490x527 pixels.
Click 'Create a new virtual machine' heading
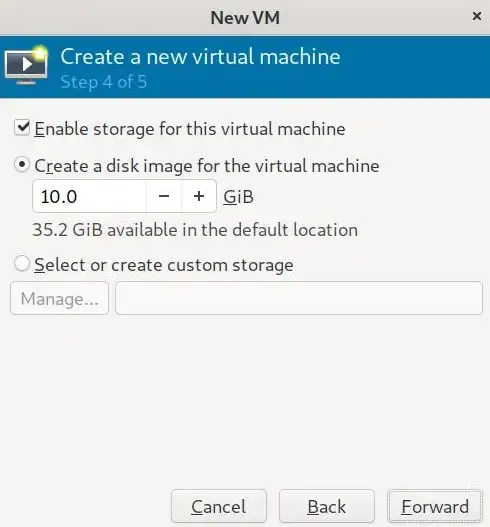200,56
